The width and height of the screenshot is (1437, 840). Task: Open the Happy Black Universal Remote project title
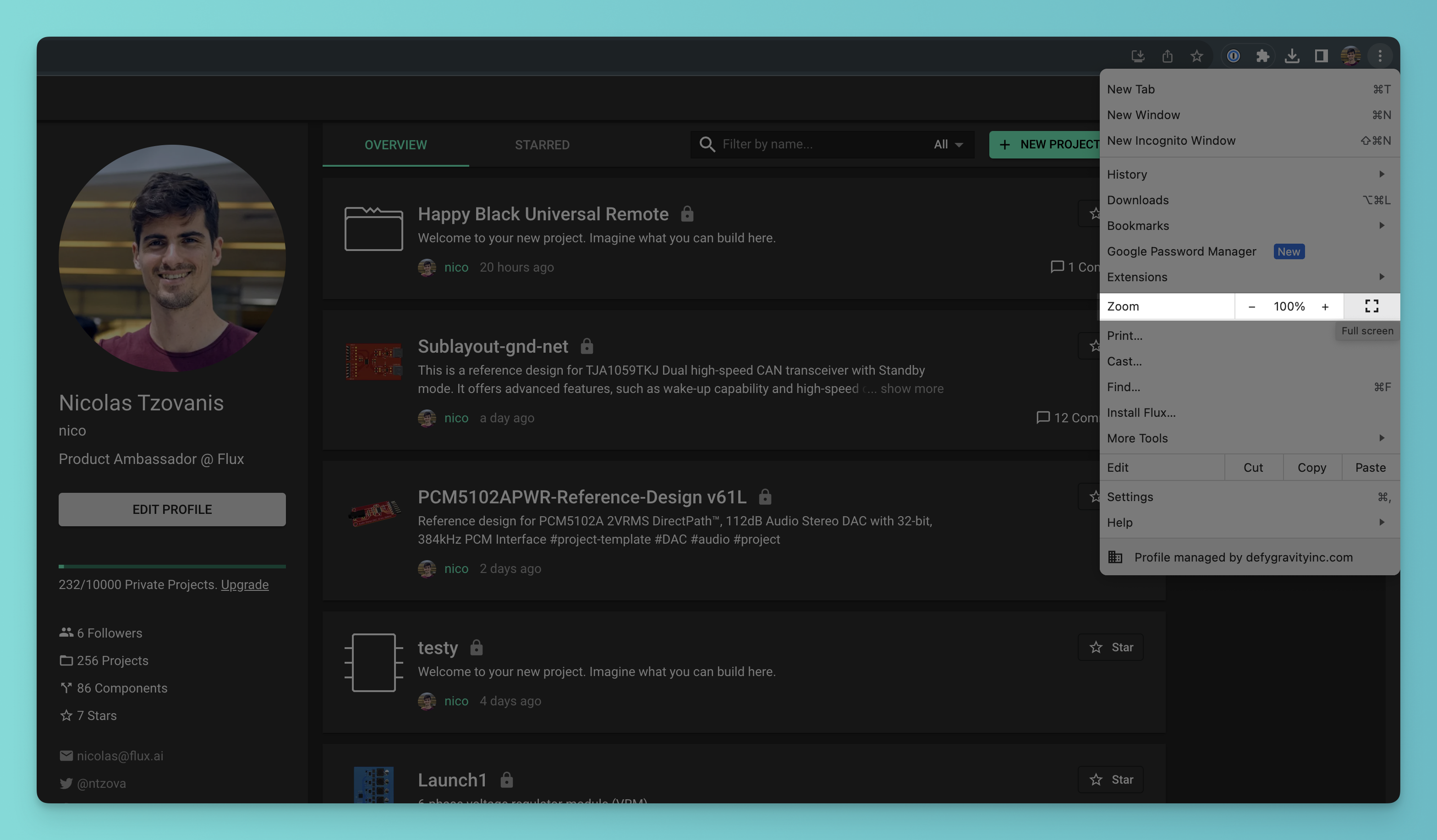pyautogui.click(x=543, y=214)
